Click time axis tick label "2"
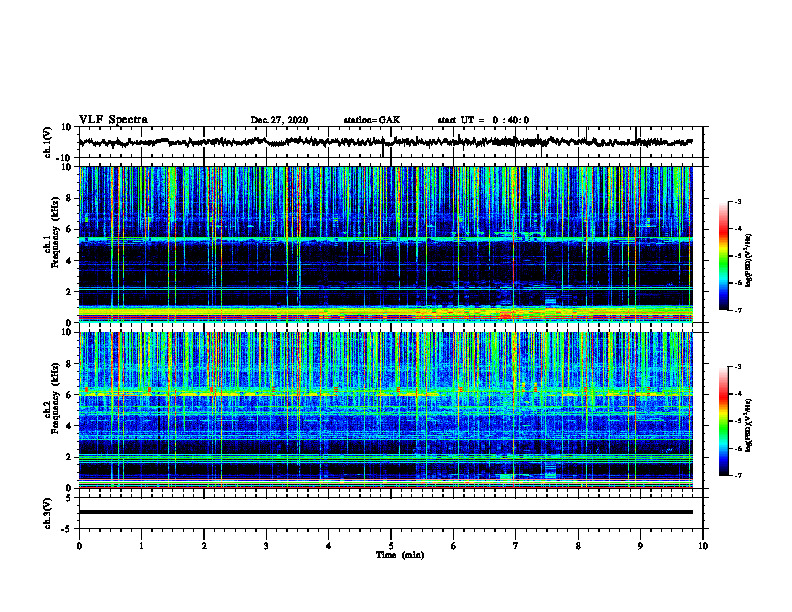 coord(204,546)
